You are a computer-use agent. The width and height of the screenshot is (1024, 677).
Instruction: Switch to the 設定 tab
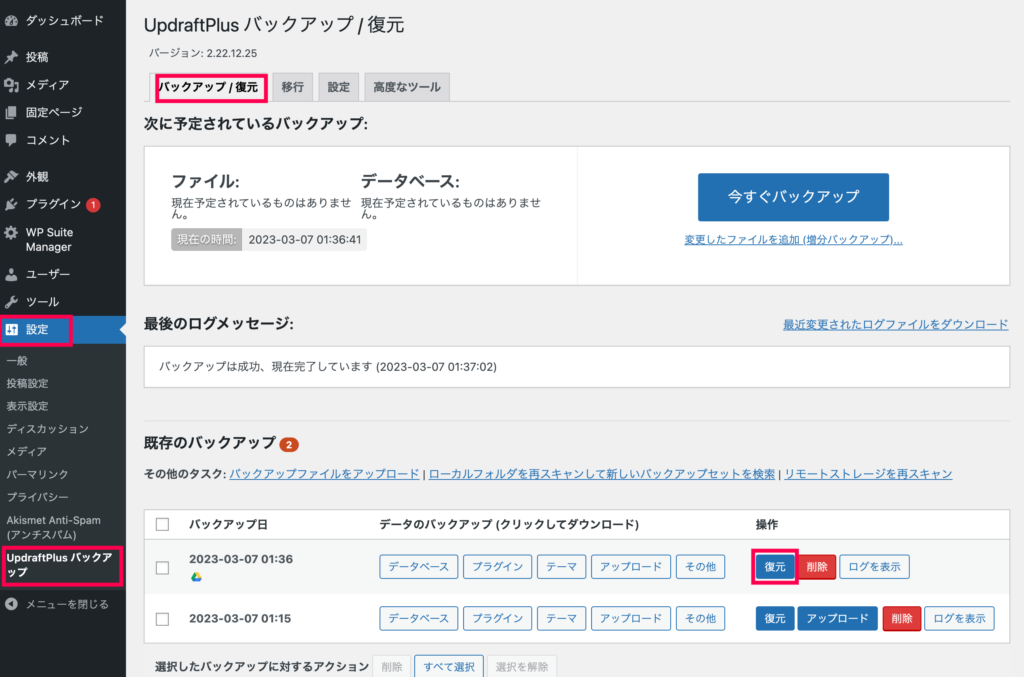(x=338, y=87)
